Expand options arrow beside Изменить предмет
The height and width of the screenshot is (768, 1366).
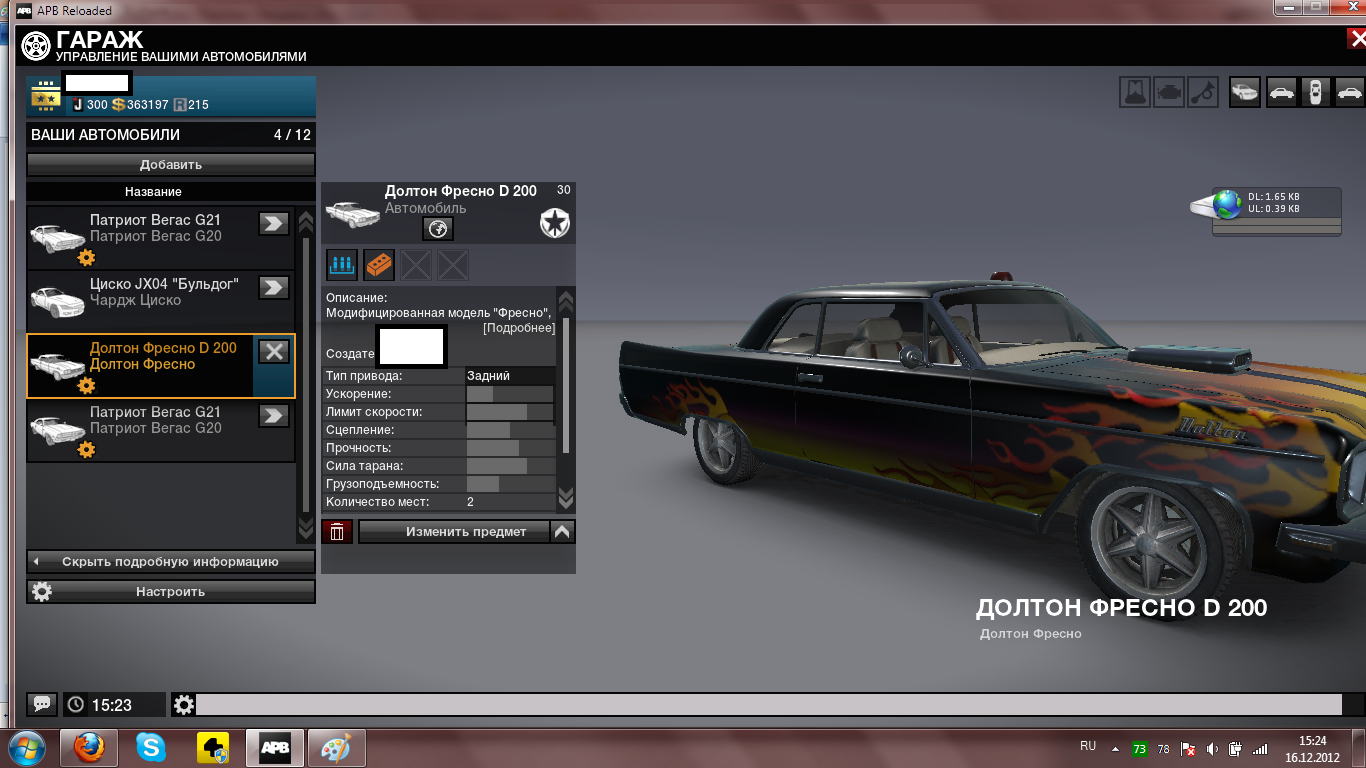coord(563,532)
